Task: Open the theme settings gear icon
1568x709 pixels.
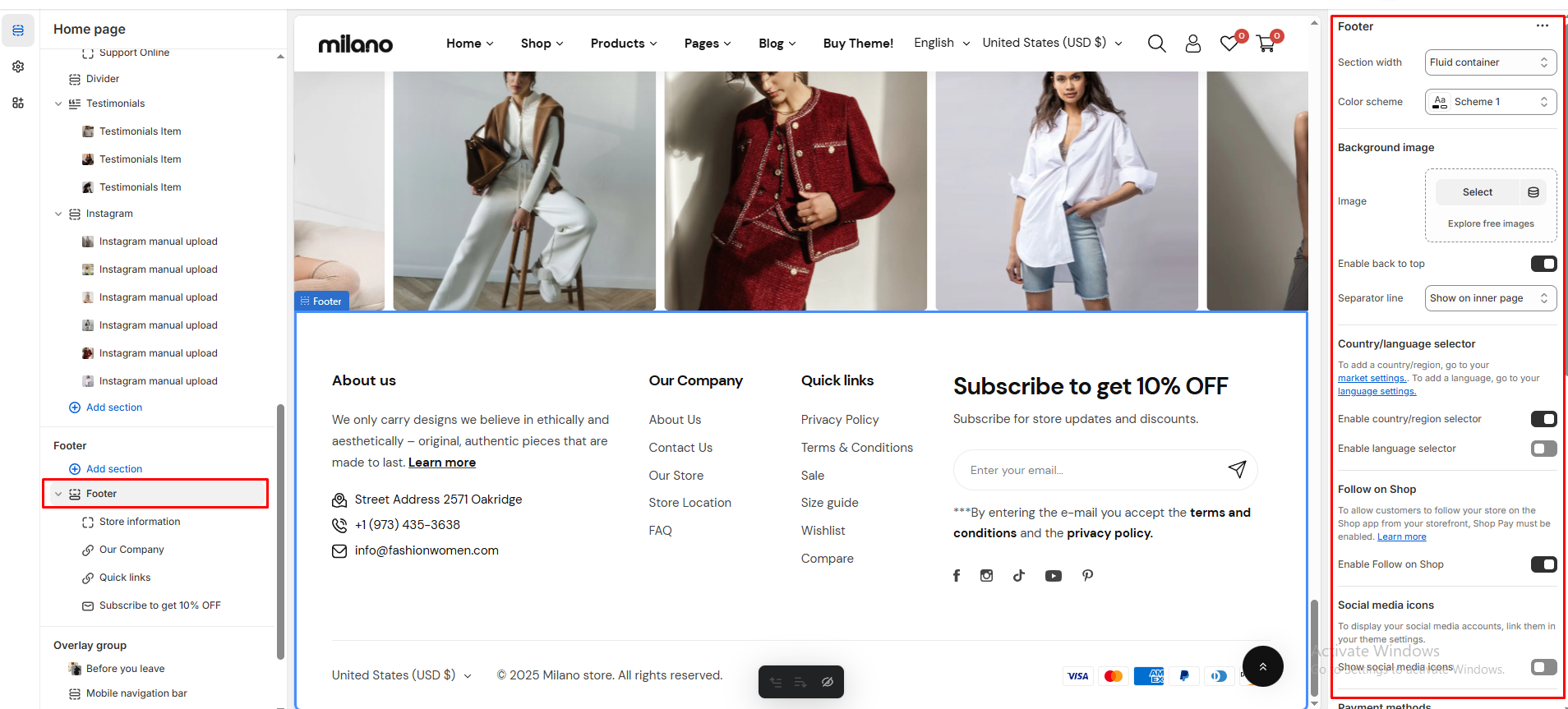Action: coord(18,67)
